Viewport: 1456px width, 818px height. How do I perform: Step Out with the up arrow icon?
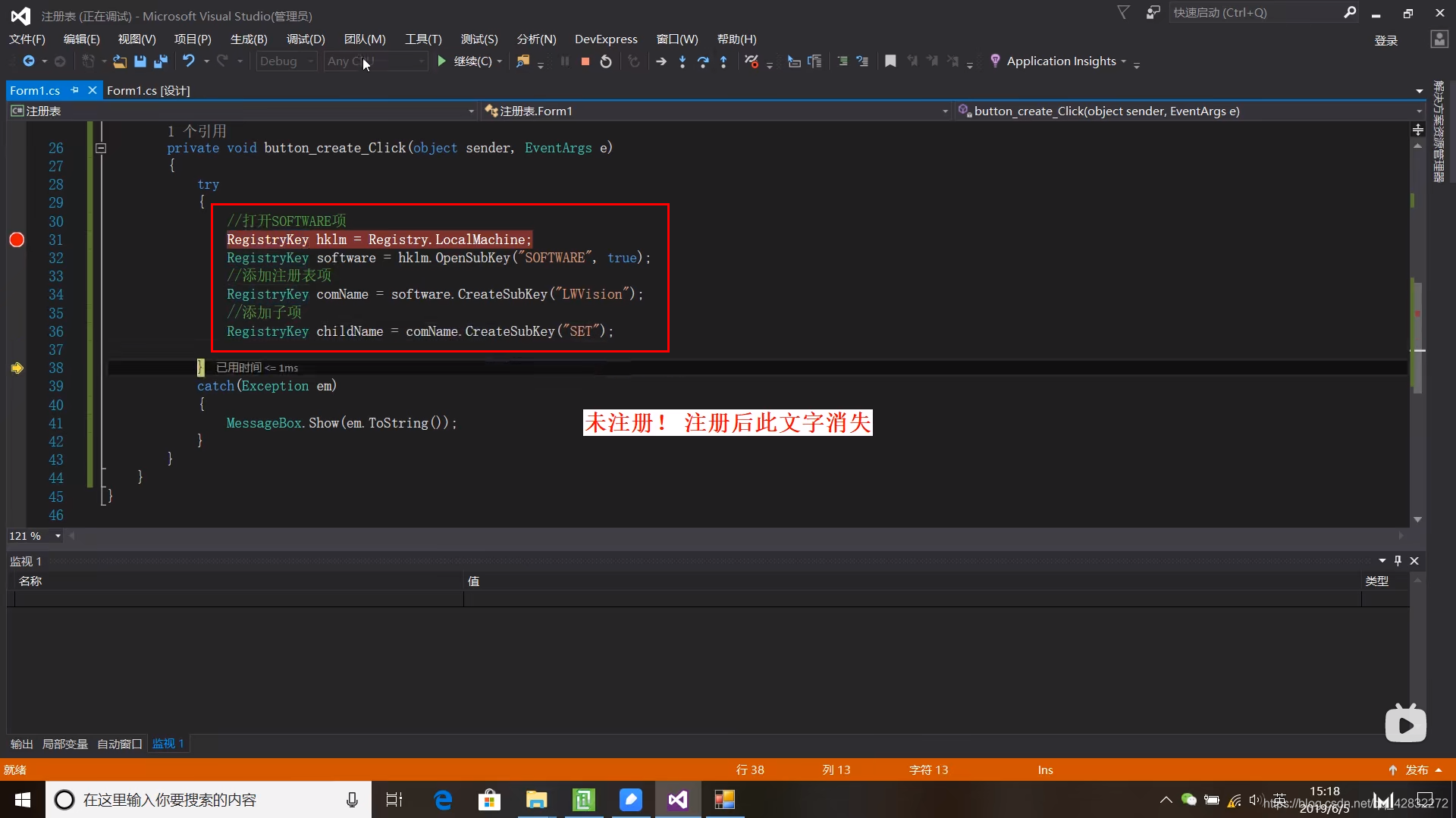(723, 61)
